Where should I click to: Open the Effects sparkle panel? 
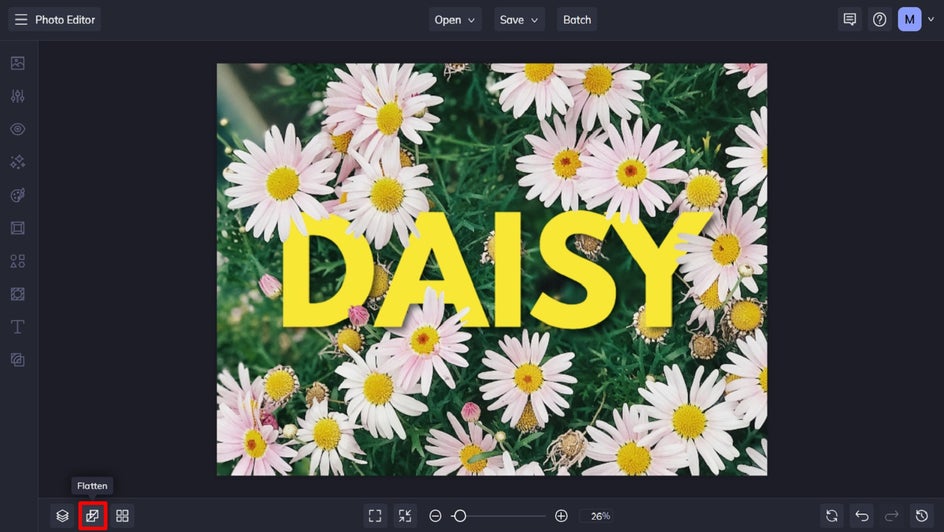click(17, 162)
